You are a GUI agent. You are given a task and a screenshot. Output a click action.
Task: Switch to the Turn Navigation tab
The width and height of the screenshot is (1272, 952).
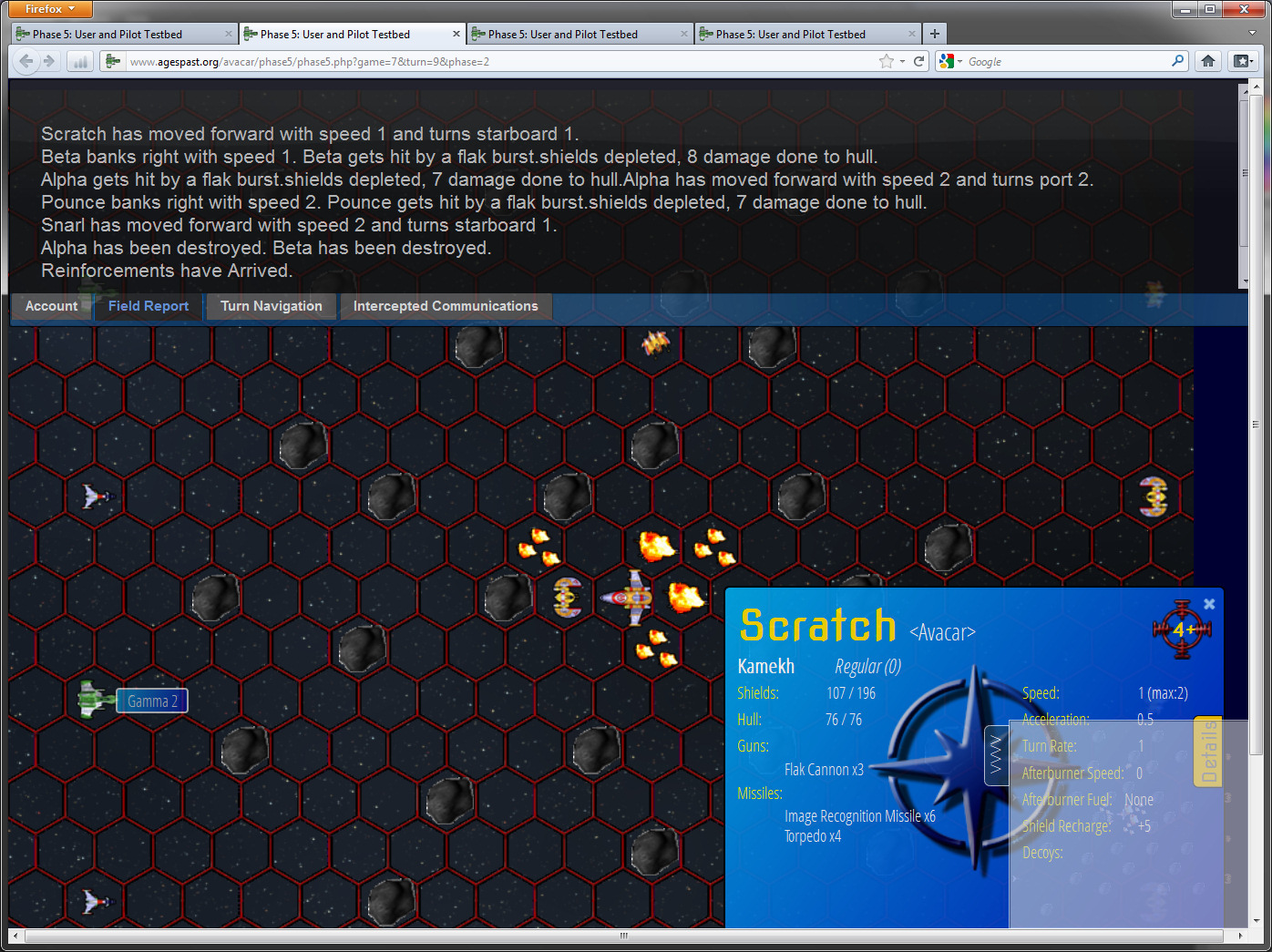pos(272,306)
